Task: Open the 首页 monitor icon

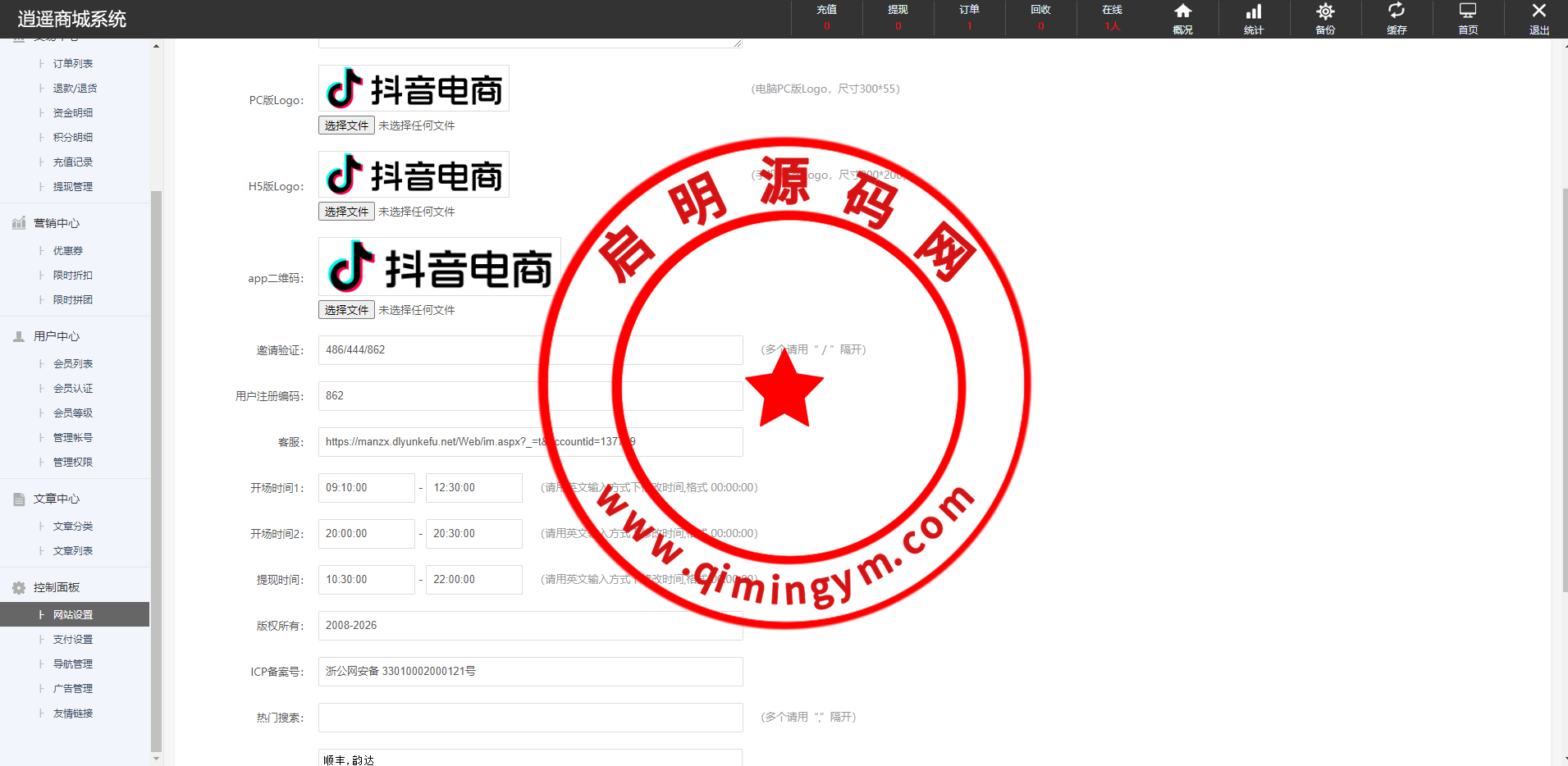Action: 1468,11
